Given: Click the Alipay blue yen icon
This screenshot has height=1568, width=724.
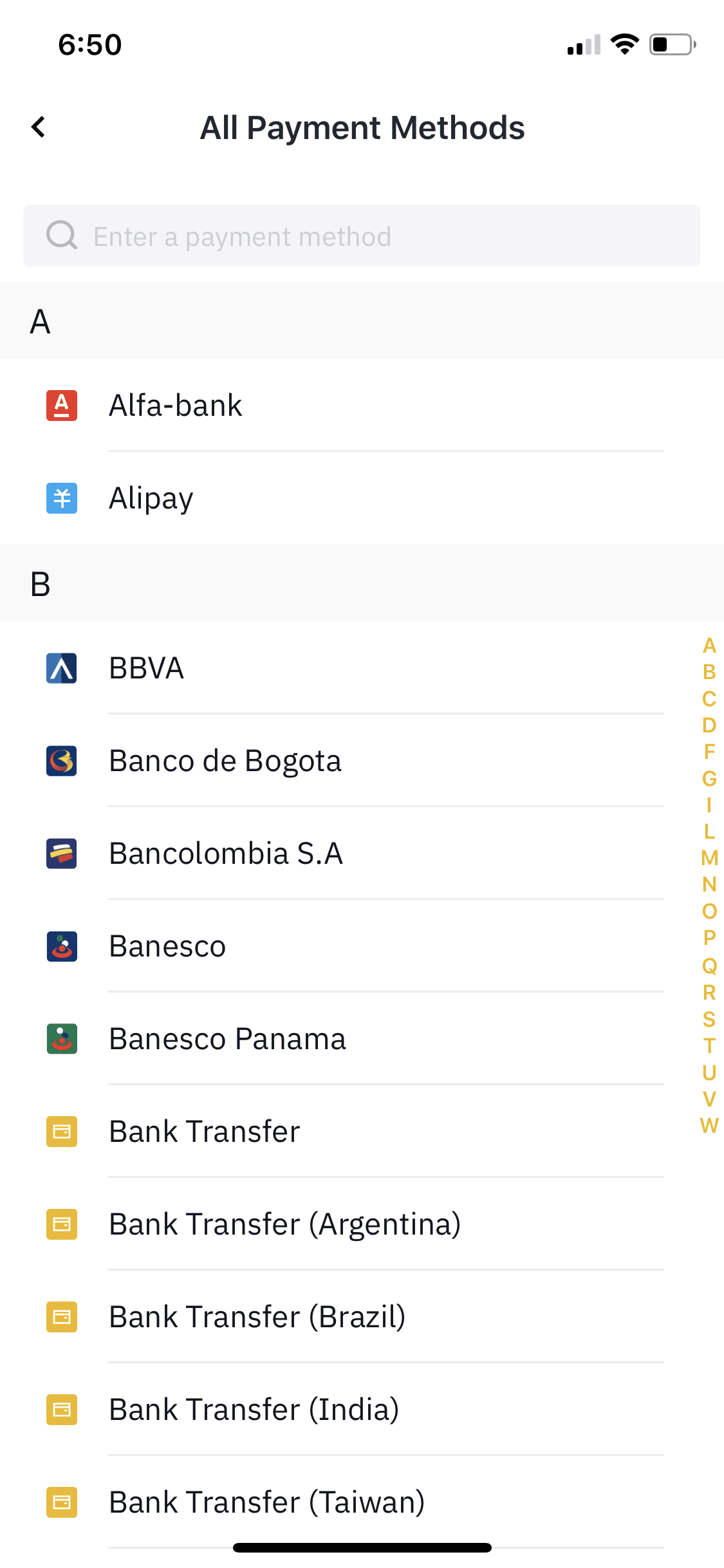Looking at the screenshot, I should [62, 498].
